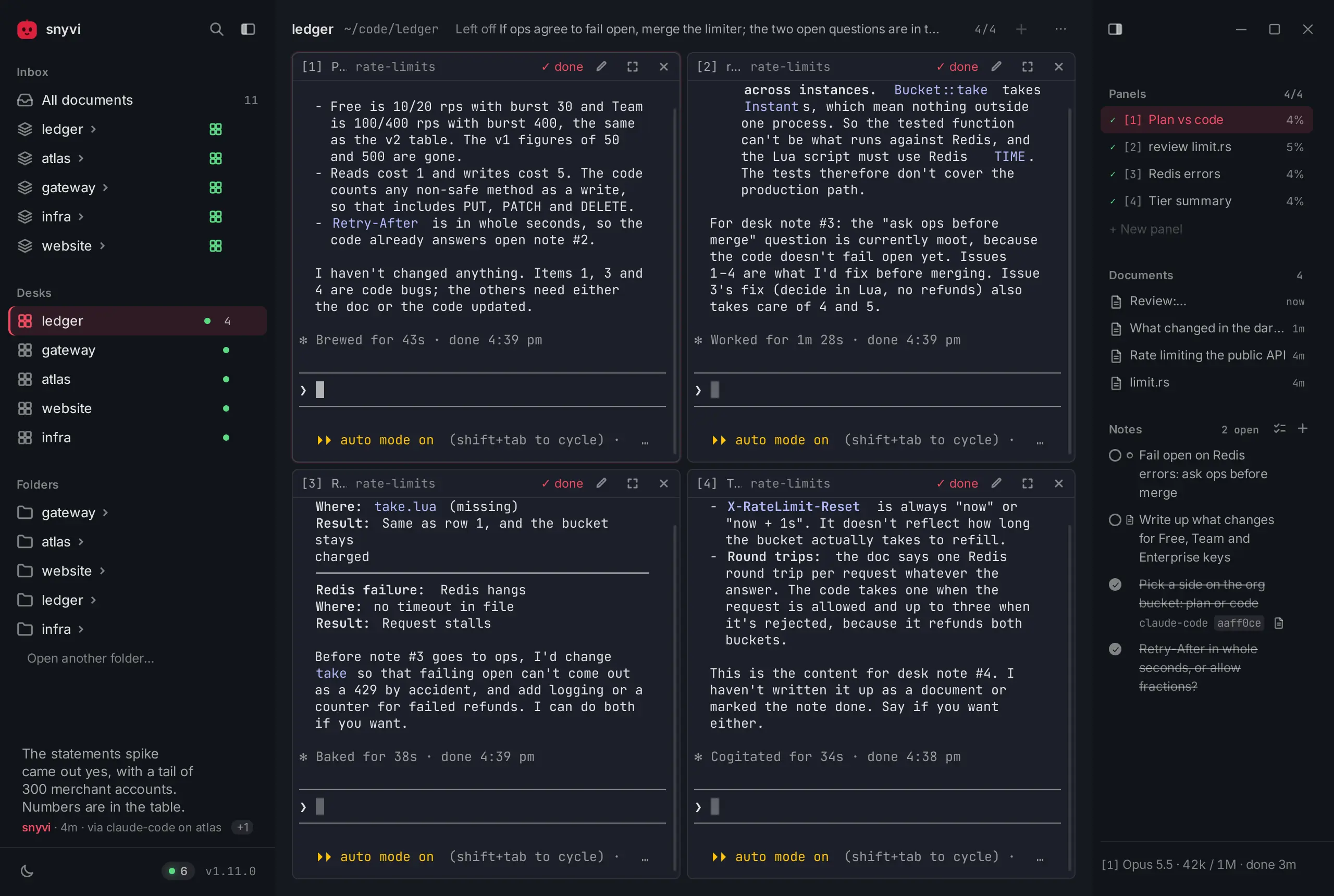Edit panel 4 with pencil icon
This screenshot has height=896, width=1334.
tap(996, 483)
